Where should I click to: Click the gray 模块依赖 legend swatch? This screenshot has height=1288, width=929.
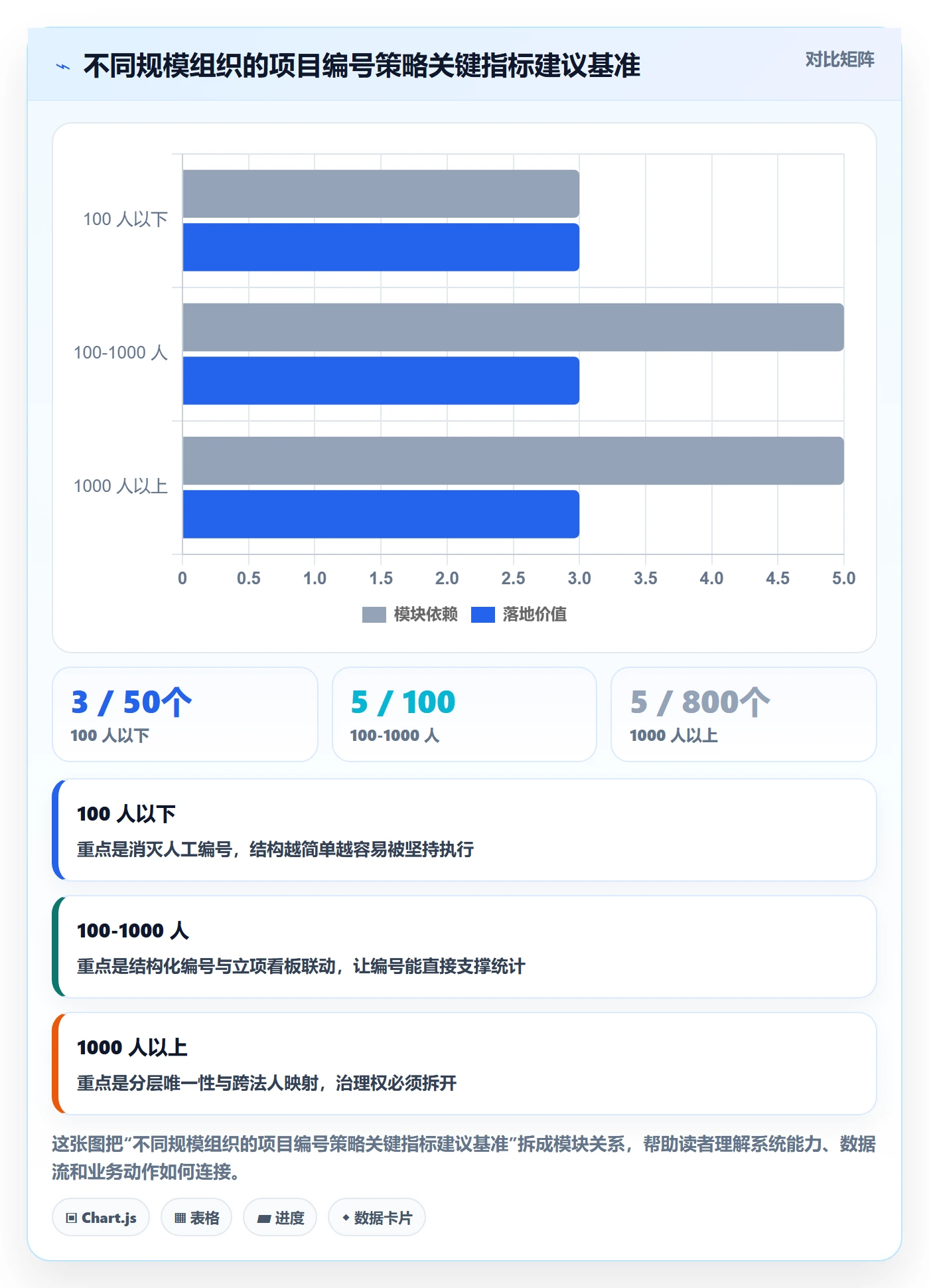click(x=374, y=615)
